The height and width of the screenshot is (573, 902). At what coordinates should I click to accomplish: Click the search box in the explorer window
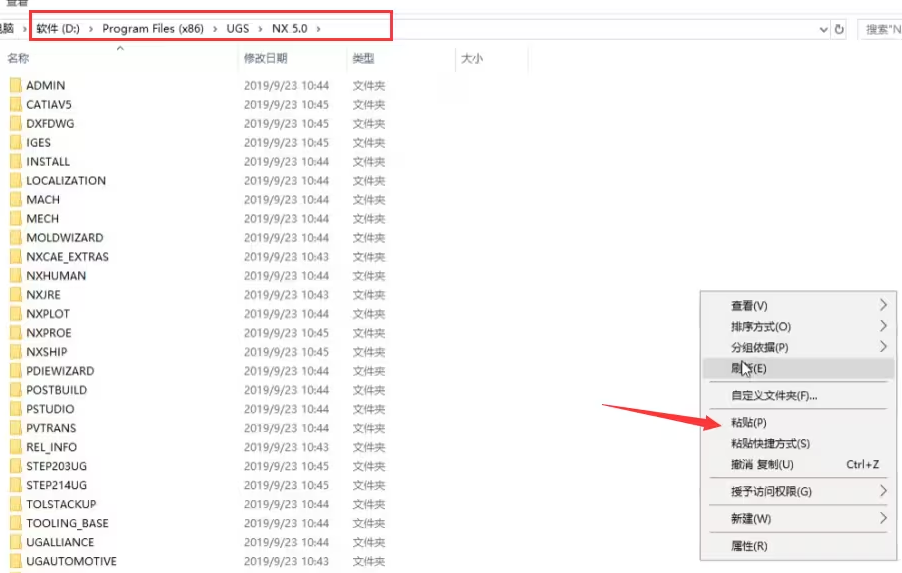pos(880,29)
